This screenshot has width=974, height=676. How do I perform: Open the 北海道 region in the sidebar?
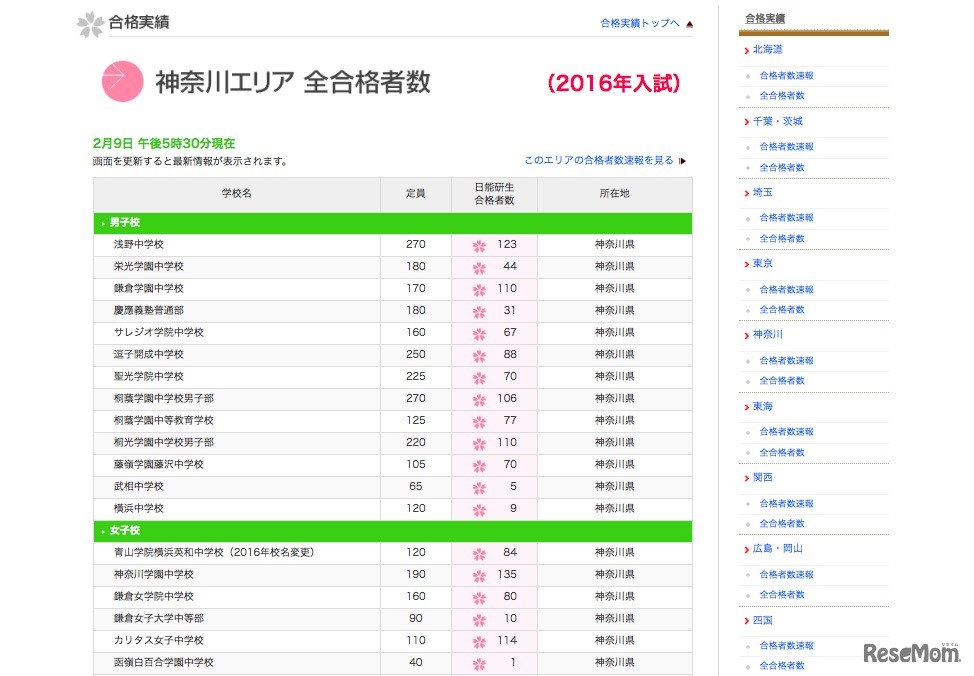pyautogui.click(x=767, y=49)
